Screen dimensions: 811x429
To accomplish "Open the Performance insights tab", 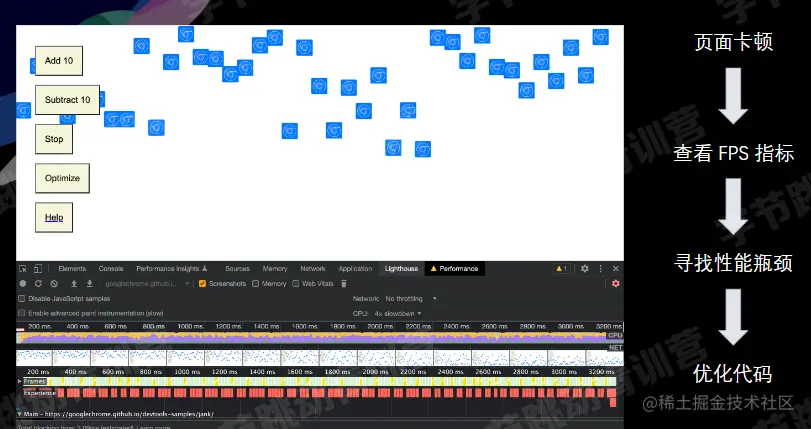I will pyautogui.click(x=172, y=269).
